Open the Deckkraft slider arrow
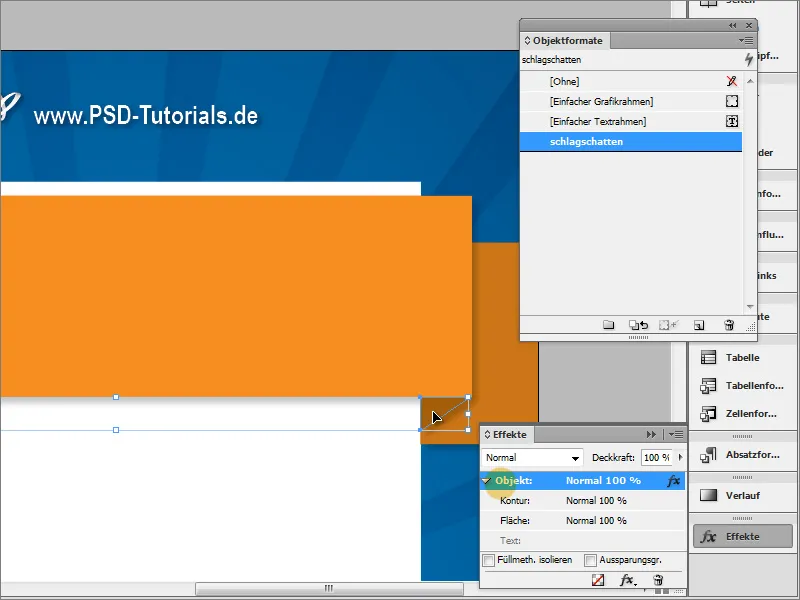 tap(680, 458)
